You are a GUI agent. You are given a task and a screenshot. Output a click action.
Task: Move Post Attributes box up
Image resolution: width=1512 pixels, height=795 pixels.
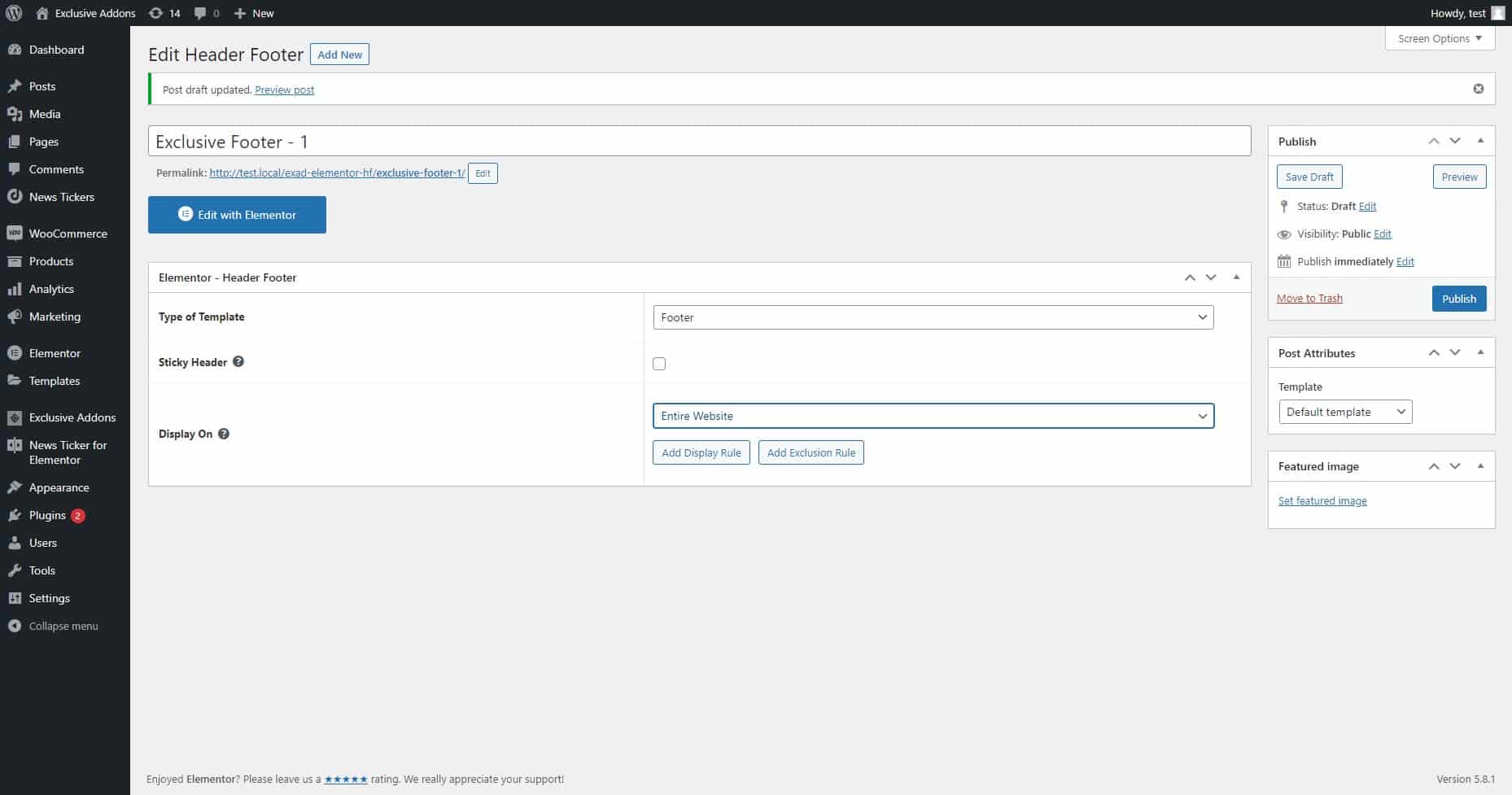click(x=1434, y=352)
